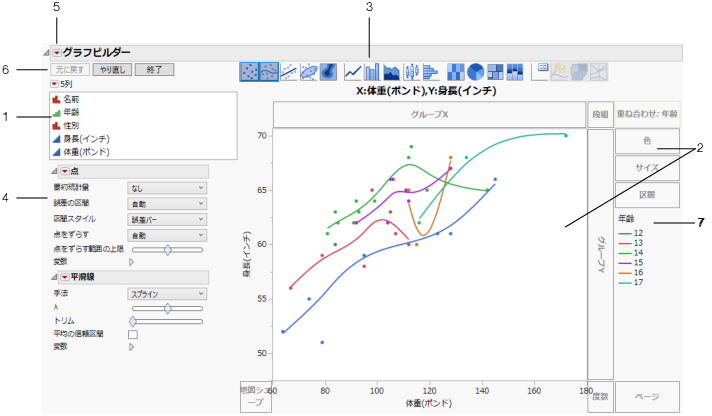Click the 度数 drop zone
712x416 pixels.
[600, 396]
